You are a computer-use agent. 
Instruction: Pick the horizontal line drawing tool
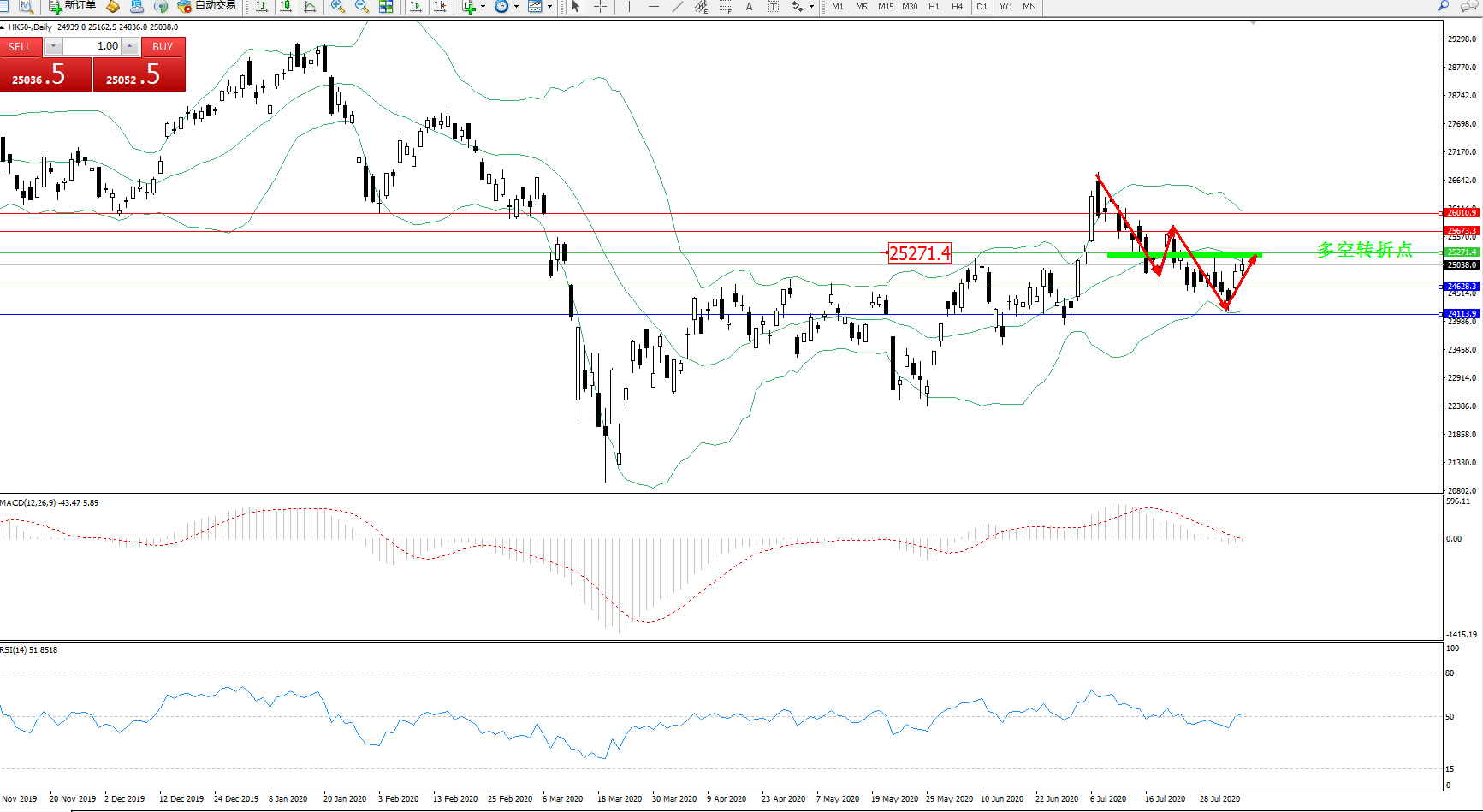pyautogui.click(x=654, y=7)
